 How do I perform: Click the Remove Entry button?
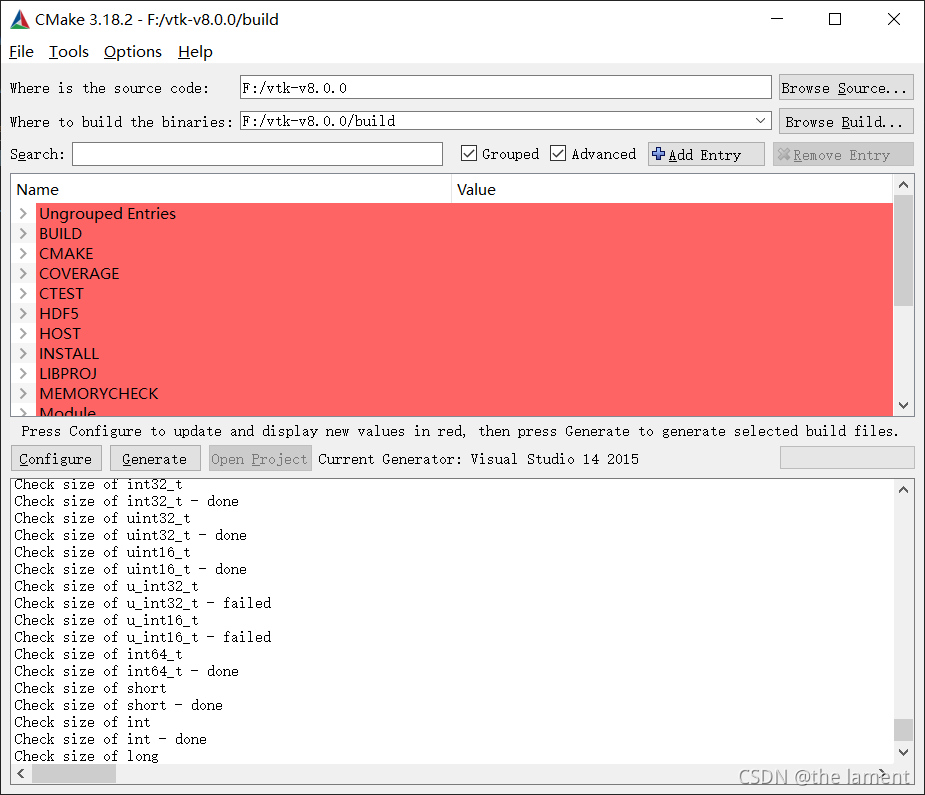click(x=843, y=155)
